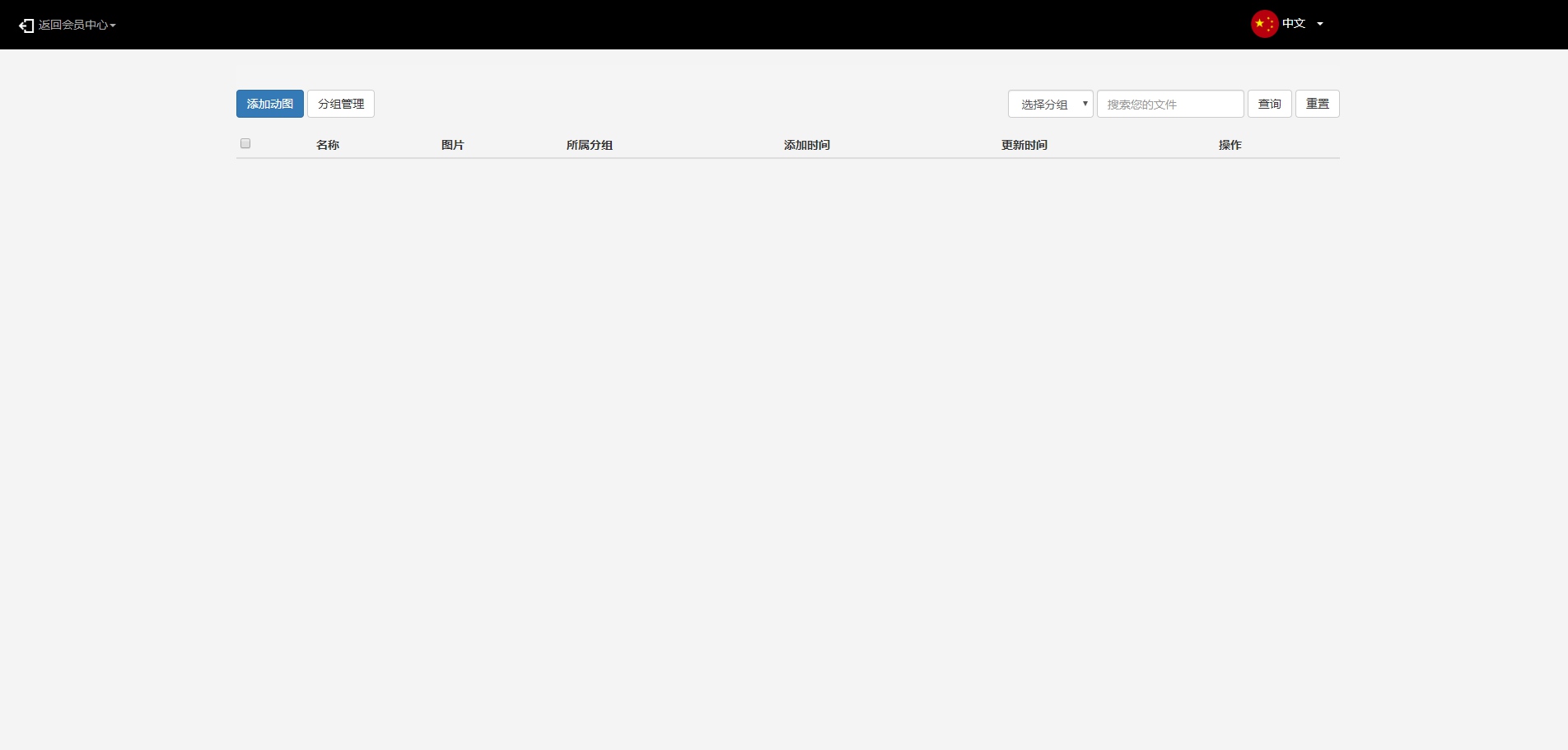The image size is (1568, 750).
Task: Select the 所属分组 column header
Action: click(590, 145)
